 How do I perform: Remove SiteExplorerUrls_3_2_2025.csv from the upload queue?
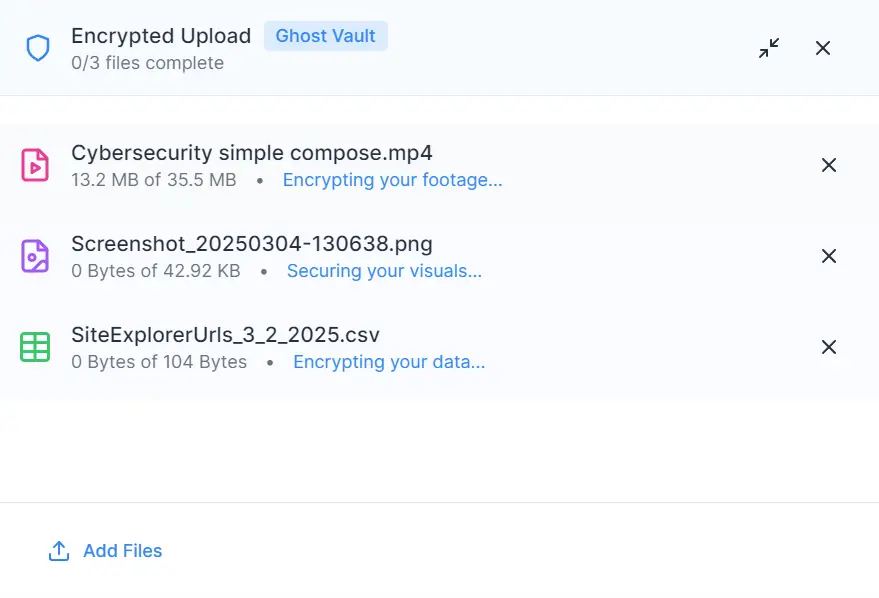pos(829,347)
